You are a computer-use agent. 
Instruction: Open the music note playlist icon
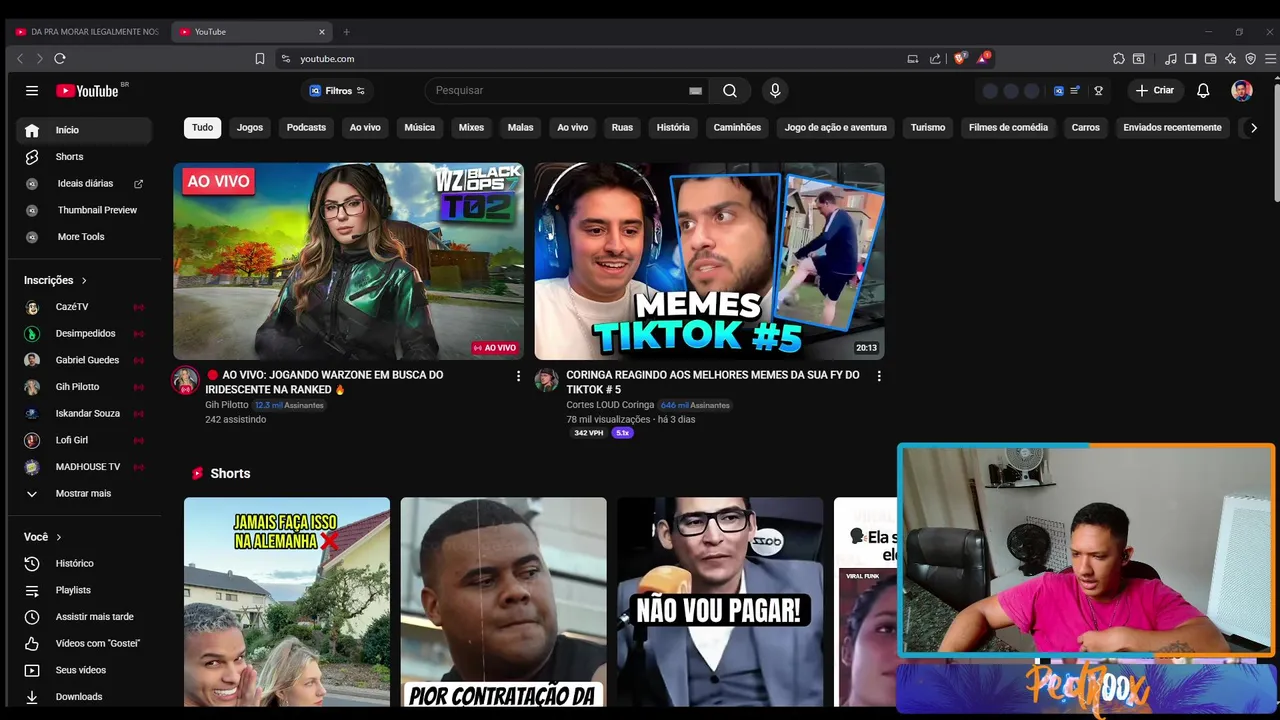click(1171, 59)
